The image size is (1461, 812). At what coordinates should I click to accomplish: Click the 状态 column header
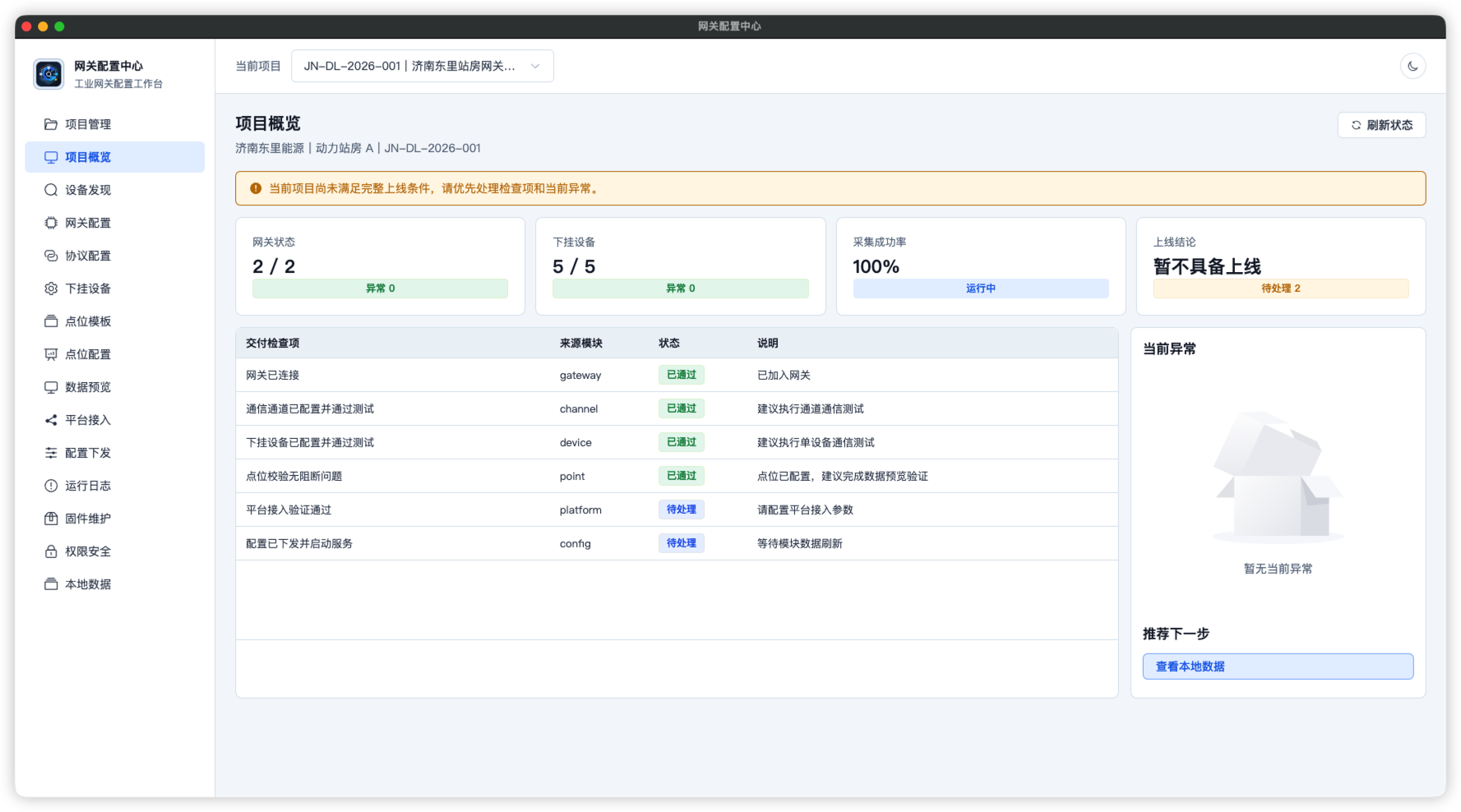coord(669,343)
